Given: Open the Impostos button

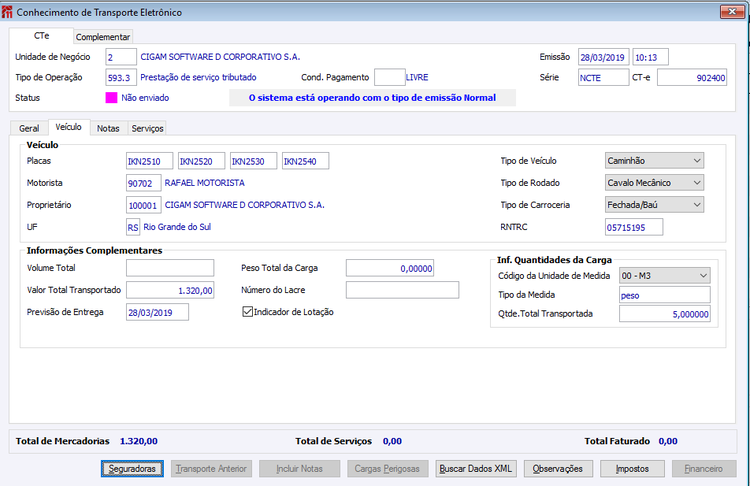Looking at the screenshot, I should [632, 469].
